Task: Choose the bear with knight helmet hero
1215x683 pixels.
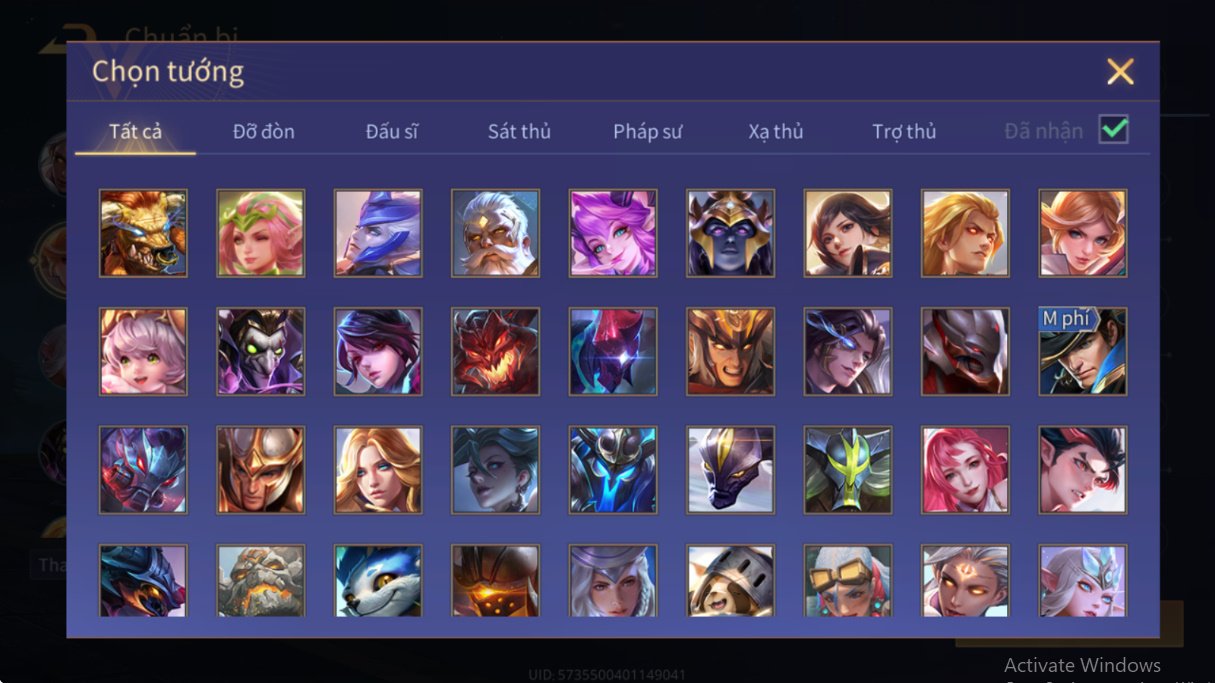Action: pos(730,580)
